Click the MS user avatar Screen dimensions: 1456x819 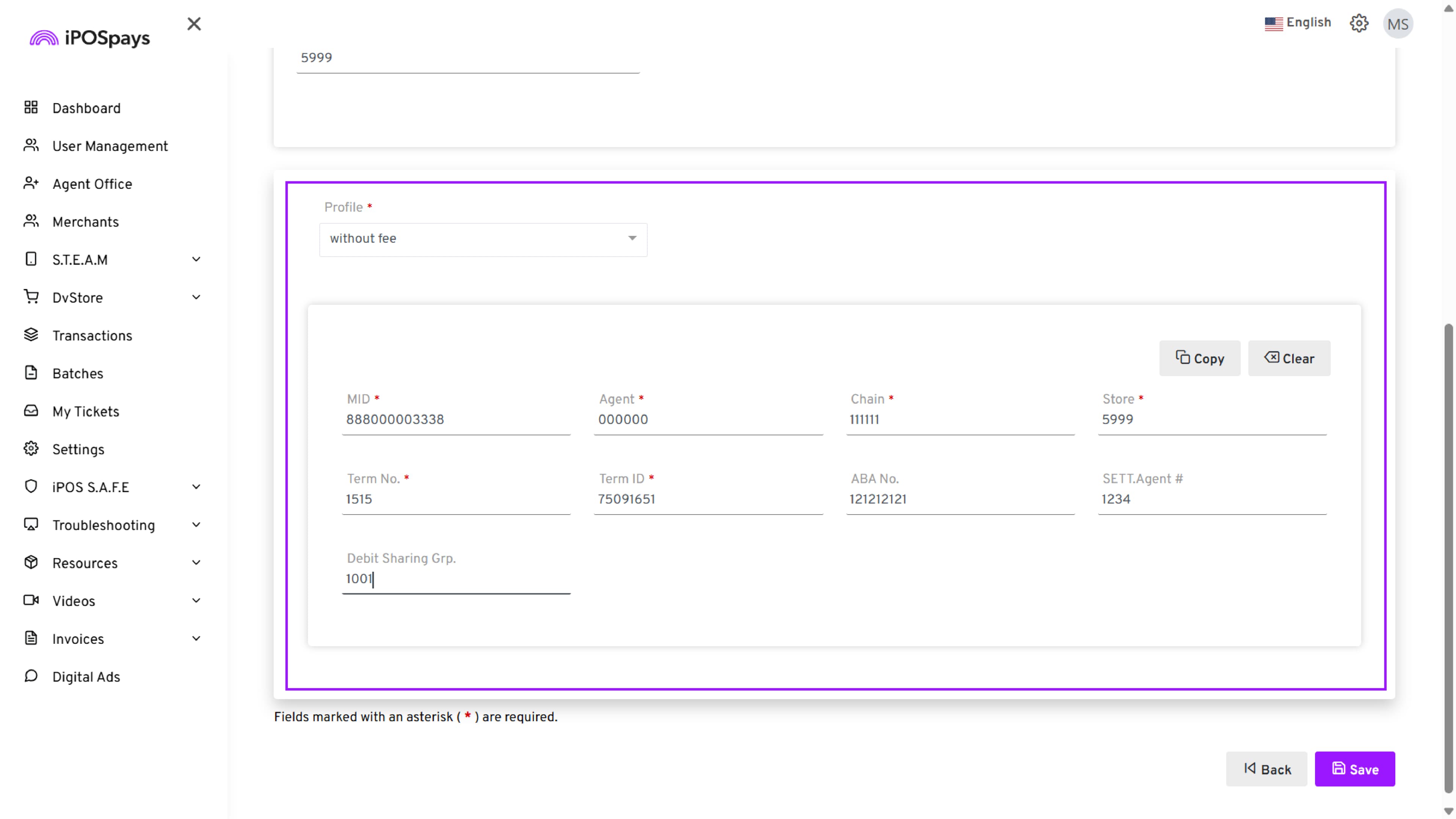pyautogui.click(x=1398, y=24)
